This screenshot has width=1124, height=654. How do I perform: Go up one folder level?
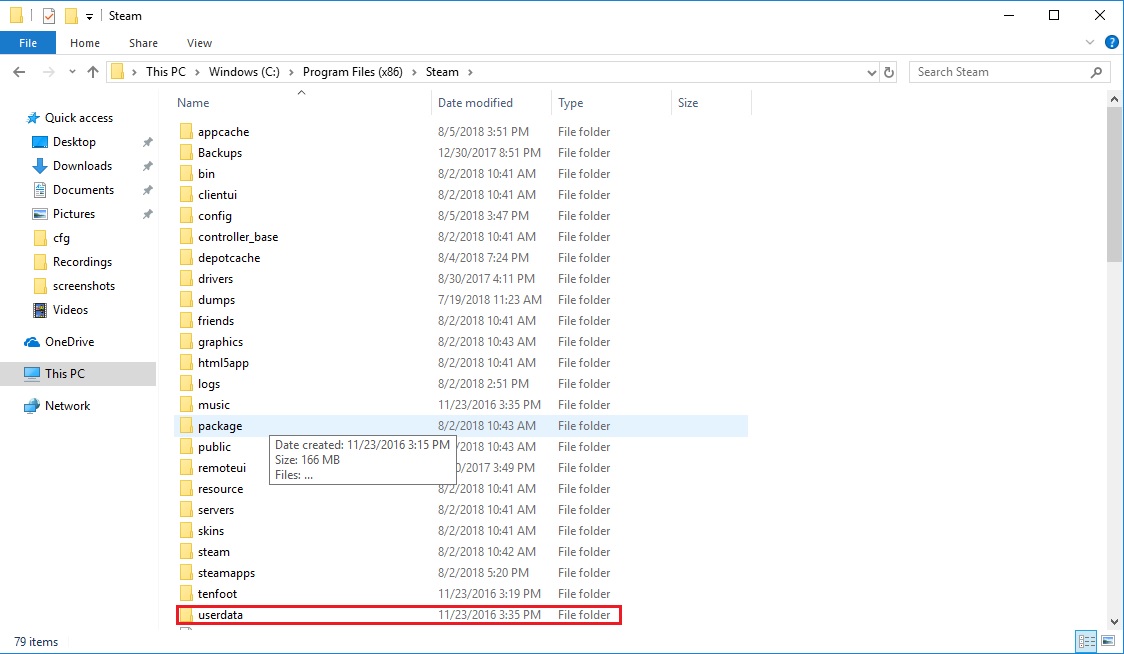click(x=92, y=72)
